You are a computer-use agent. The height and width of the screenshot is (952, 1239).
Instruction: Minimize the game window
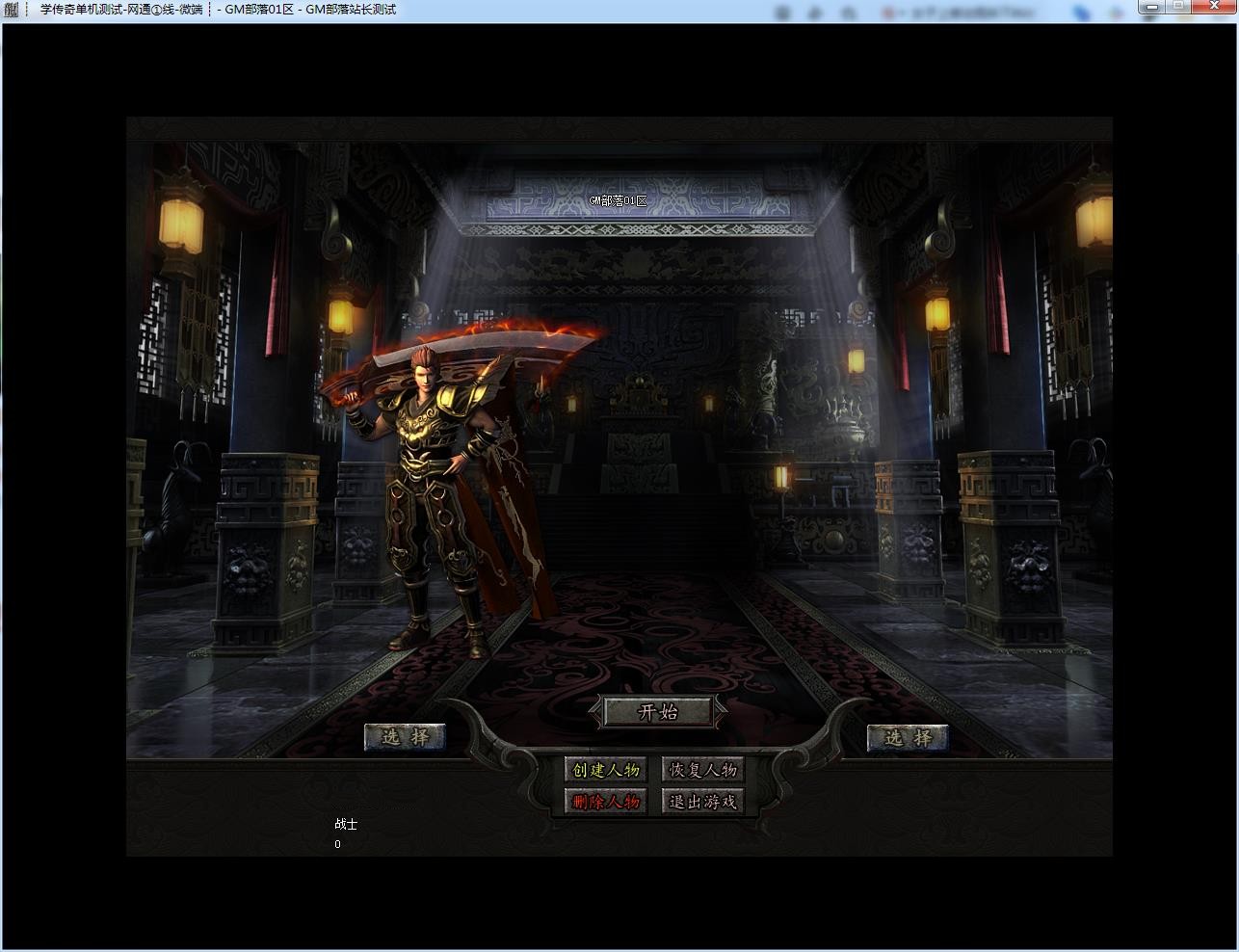point(1152,7)
